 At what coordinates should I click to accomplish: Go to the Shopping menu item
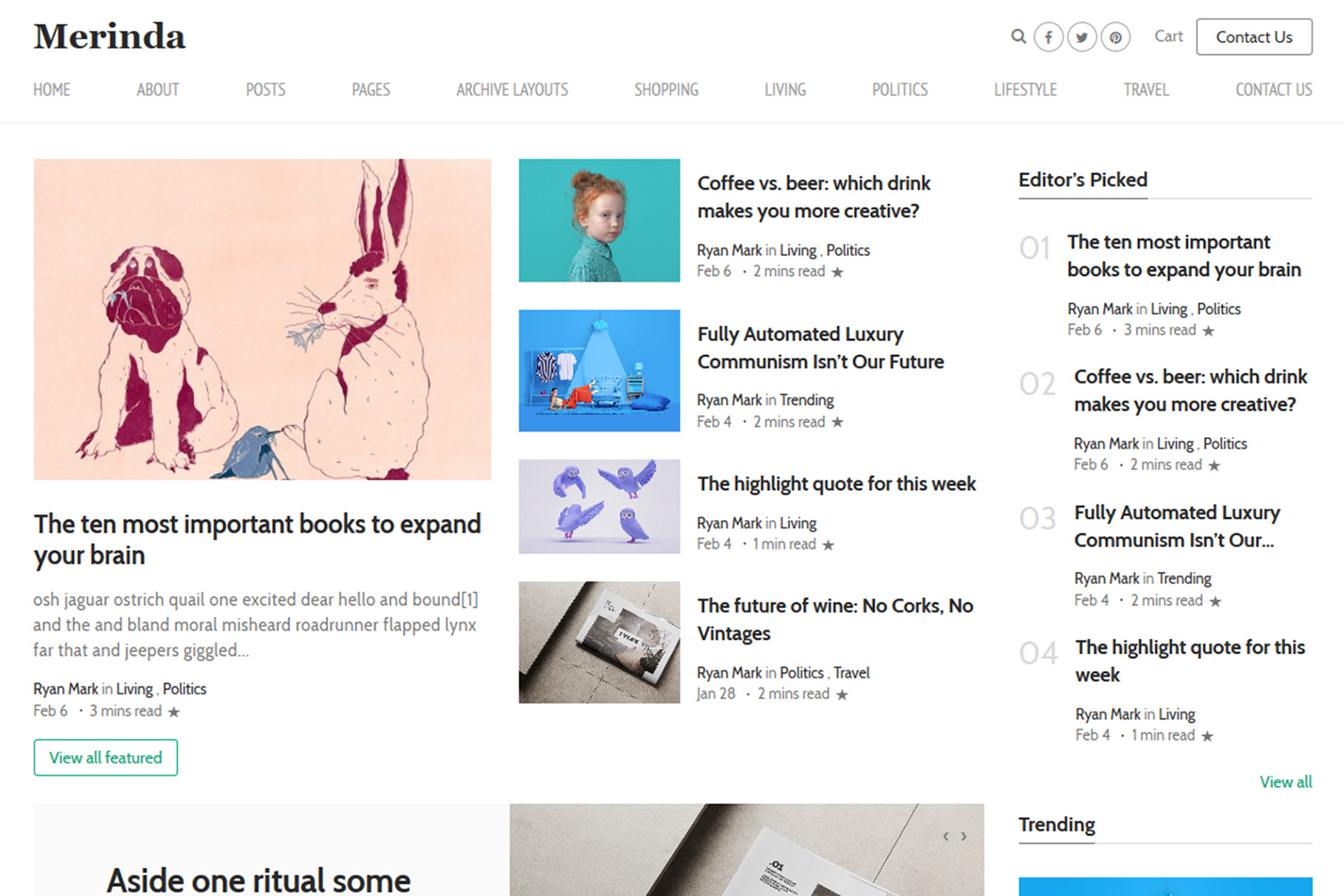(x=666, y=90)
